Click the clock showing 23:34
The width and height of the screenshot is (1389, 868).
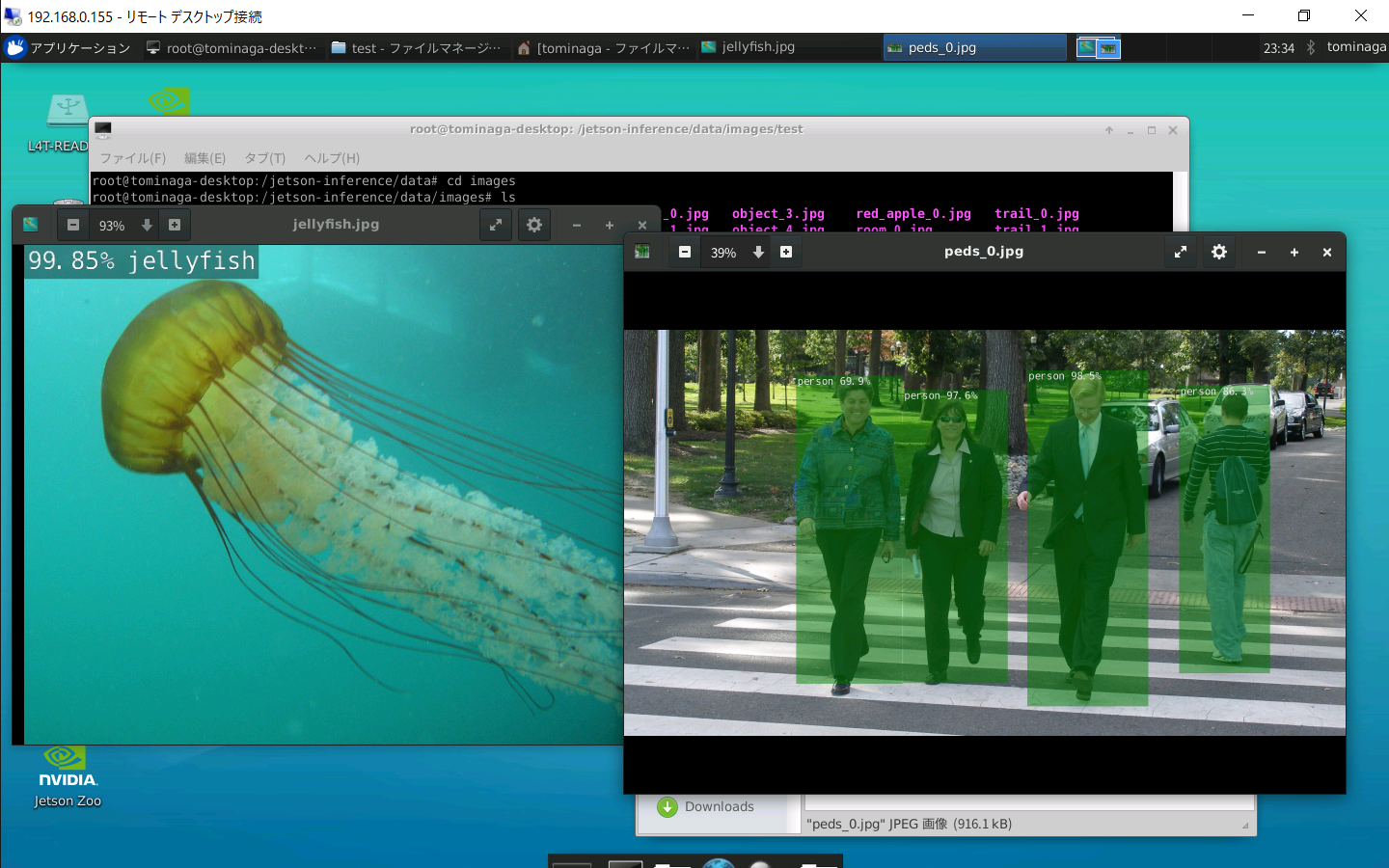coord(1278,46)
